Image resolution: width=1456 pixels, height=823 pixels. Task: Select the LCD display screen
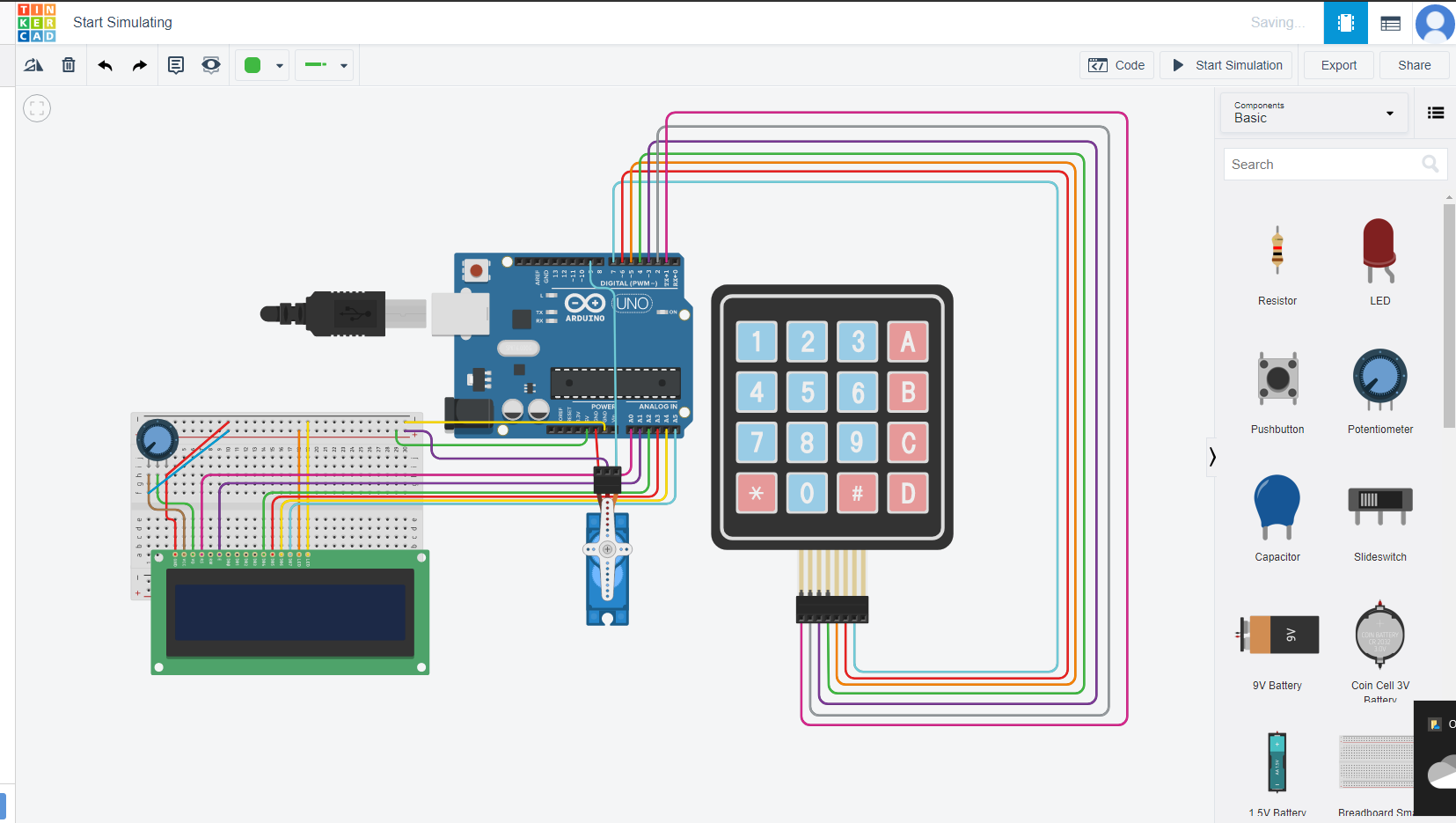[x=290, y=614]
